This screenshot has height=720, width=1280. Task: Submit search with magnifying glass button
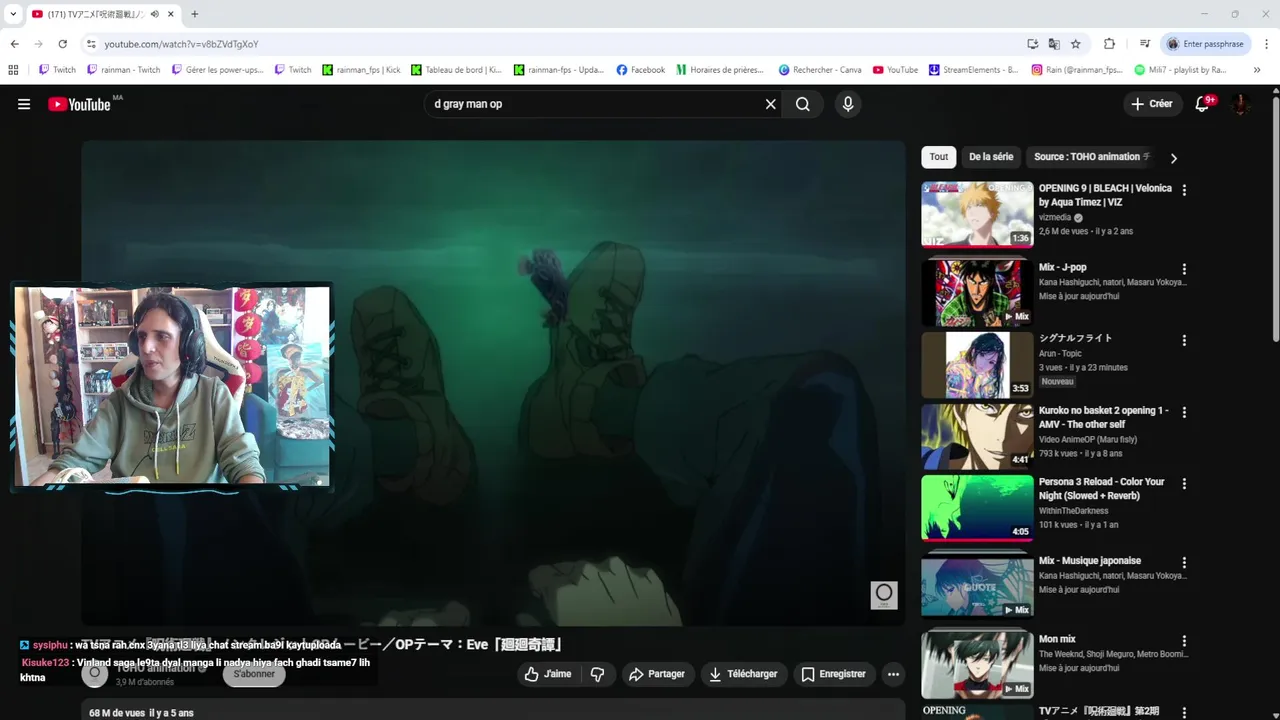pos(803,104)
